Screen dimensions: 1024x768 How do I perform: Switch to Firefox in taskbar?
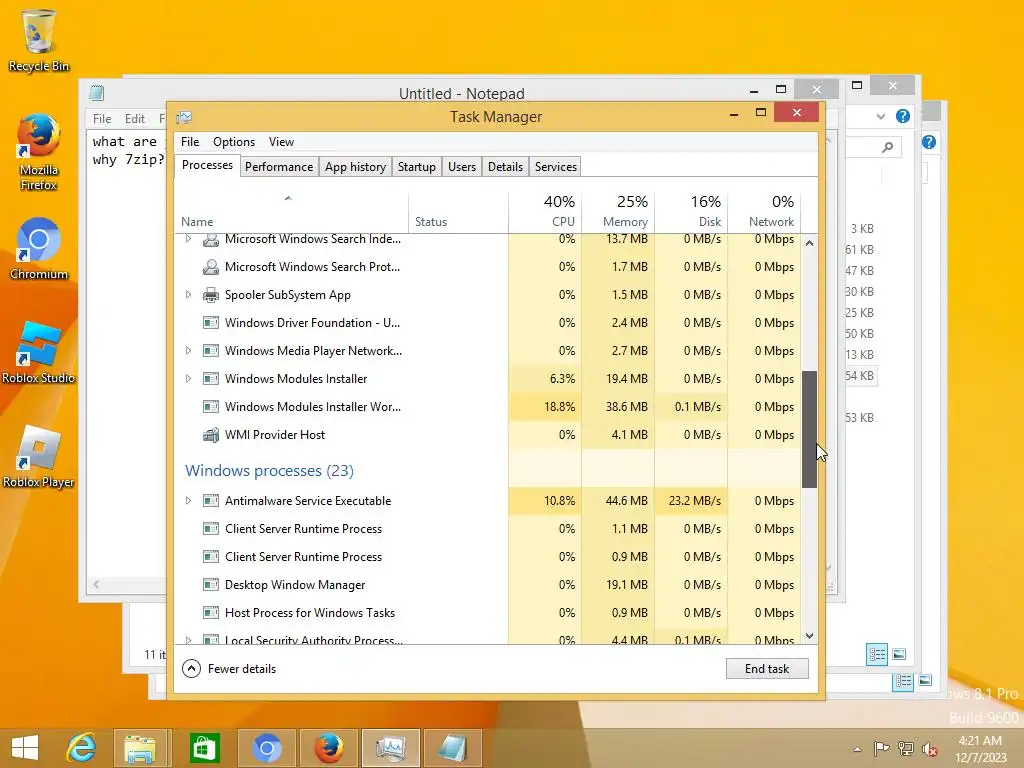328,748
